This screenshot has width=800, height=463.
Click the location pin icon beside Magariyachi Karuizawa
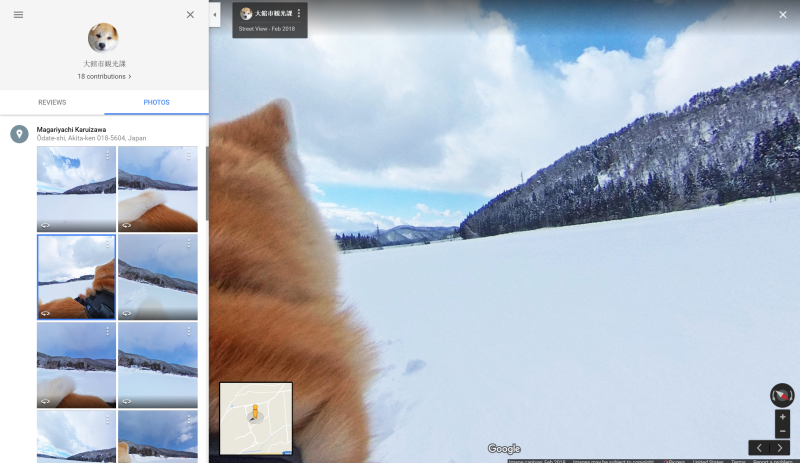(x=19, y=134)
